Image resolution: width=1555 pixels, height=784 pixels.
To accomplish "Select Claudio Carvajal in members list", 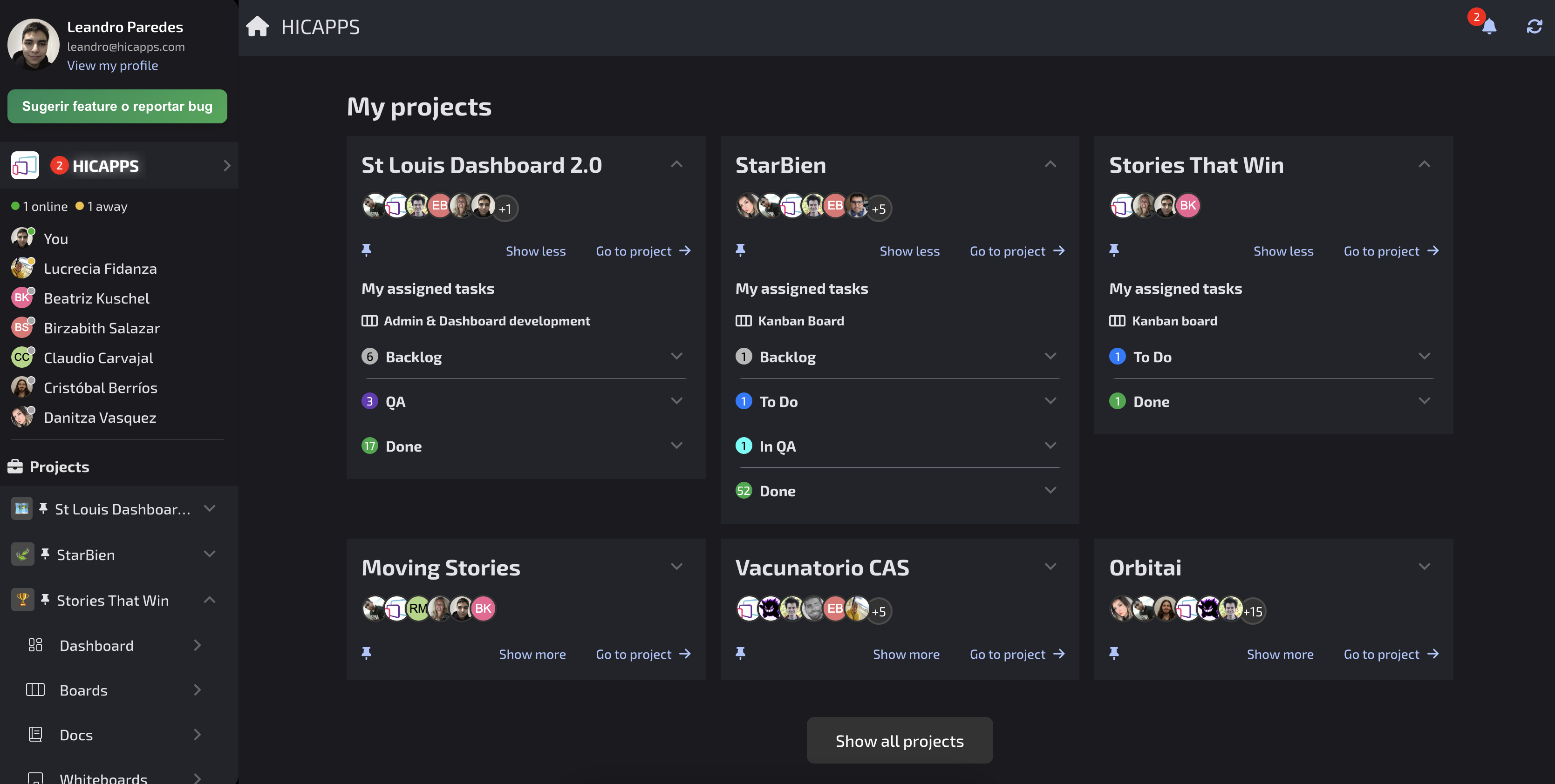I will (98, 358).
